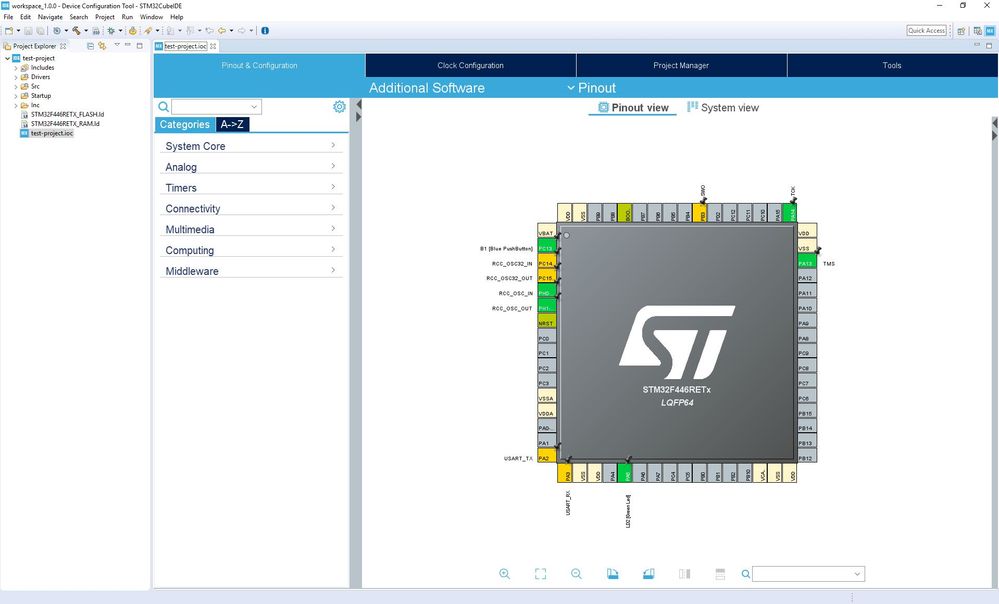Open the Device Configuration perspective icon

(990, 31)
